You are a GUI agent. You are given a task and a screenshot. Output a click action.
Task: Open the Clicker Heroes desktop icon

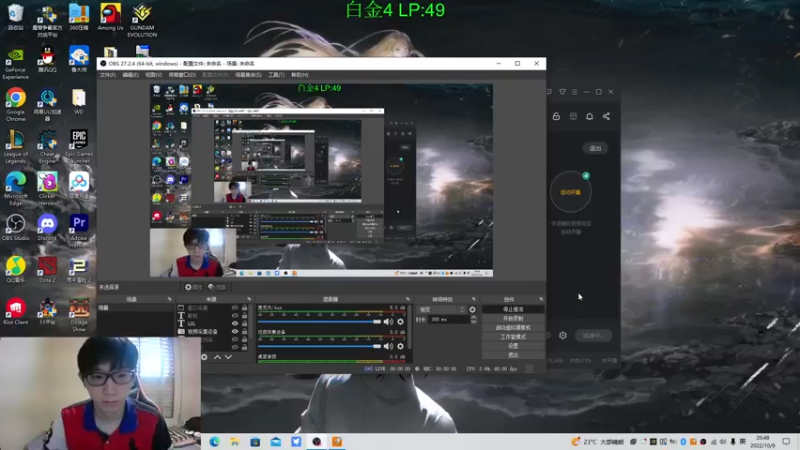pyautogui.click(x=47, y=188)
